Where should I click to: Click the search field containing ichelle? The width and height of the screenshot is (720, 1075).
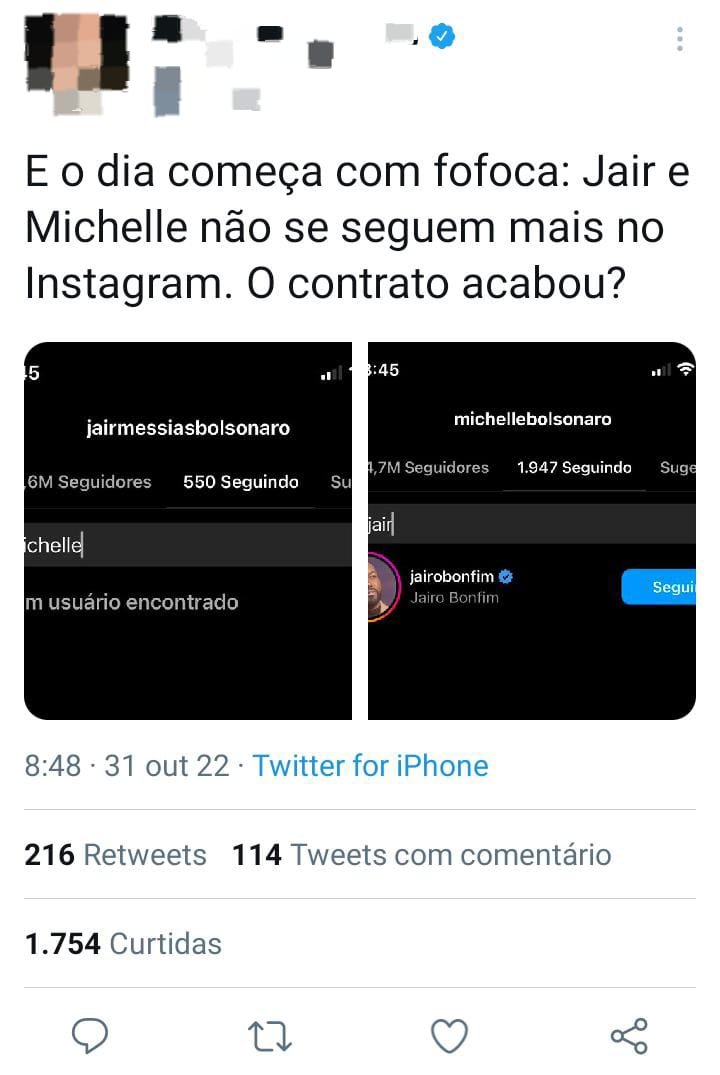click(188, 545)
